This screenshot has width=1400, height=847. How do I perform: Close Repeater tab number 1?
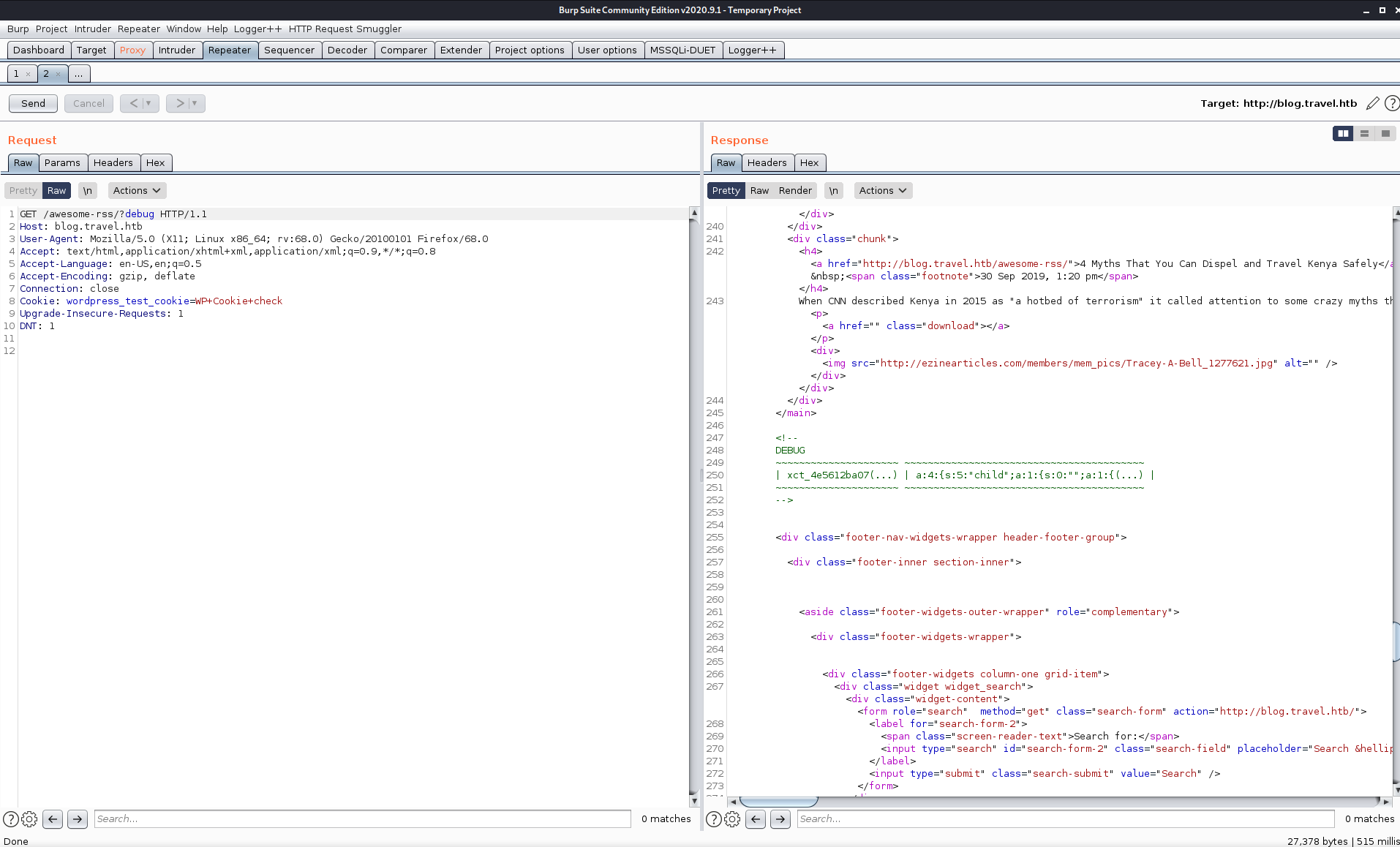pyautogui.click(x=29, y=74)
